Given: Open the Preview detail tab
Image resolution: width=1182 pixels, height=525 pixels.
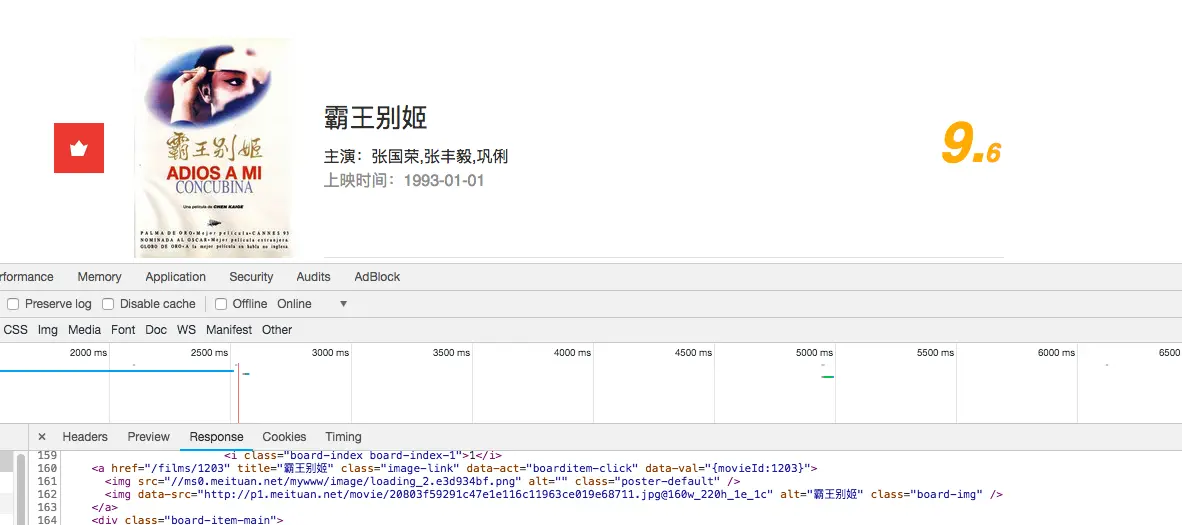Looking at the screenshot, I should click(x=149, y=437).
